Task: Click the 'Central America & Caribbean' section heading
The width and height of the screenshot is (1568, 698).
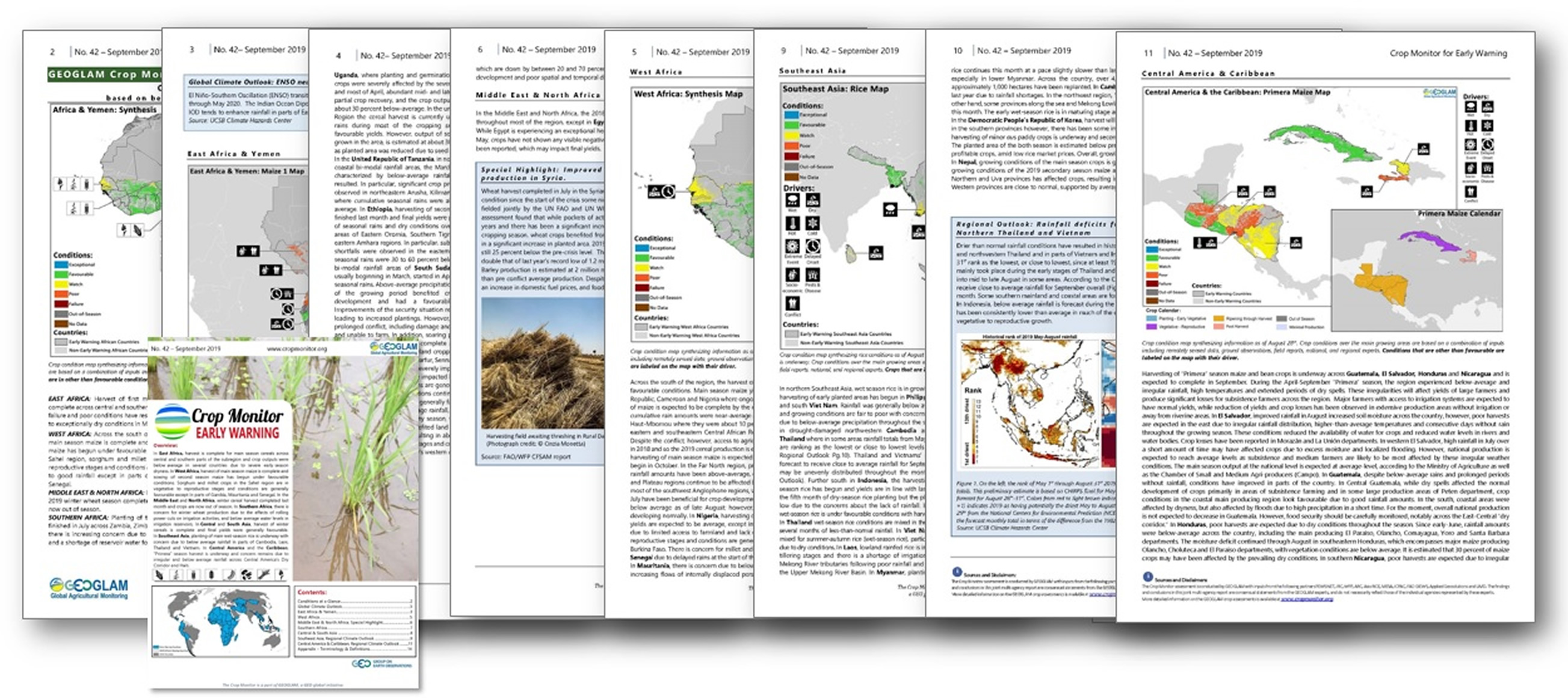Action: tap(1208, 73)
